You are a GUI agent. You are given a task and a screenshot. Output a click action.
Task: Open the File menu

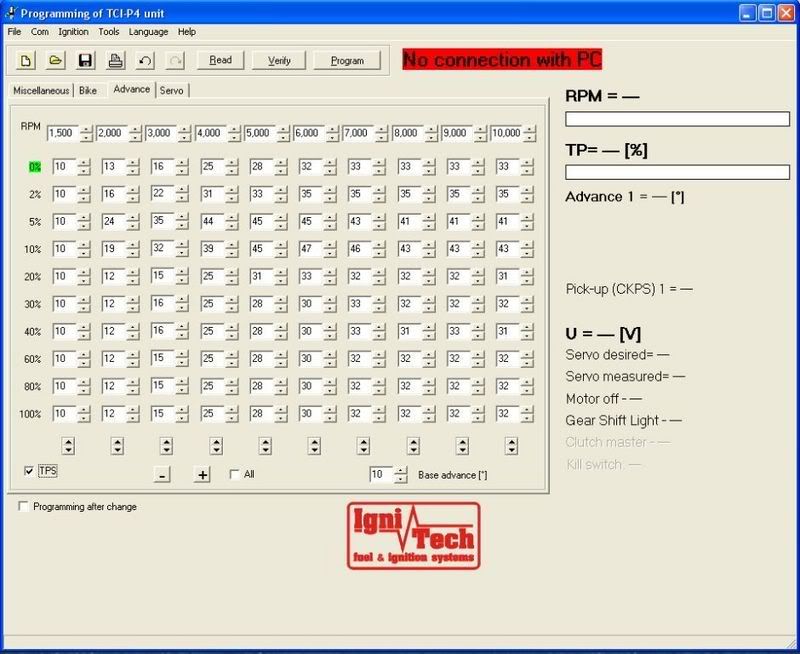point(14,32)
